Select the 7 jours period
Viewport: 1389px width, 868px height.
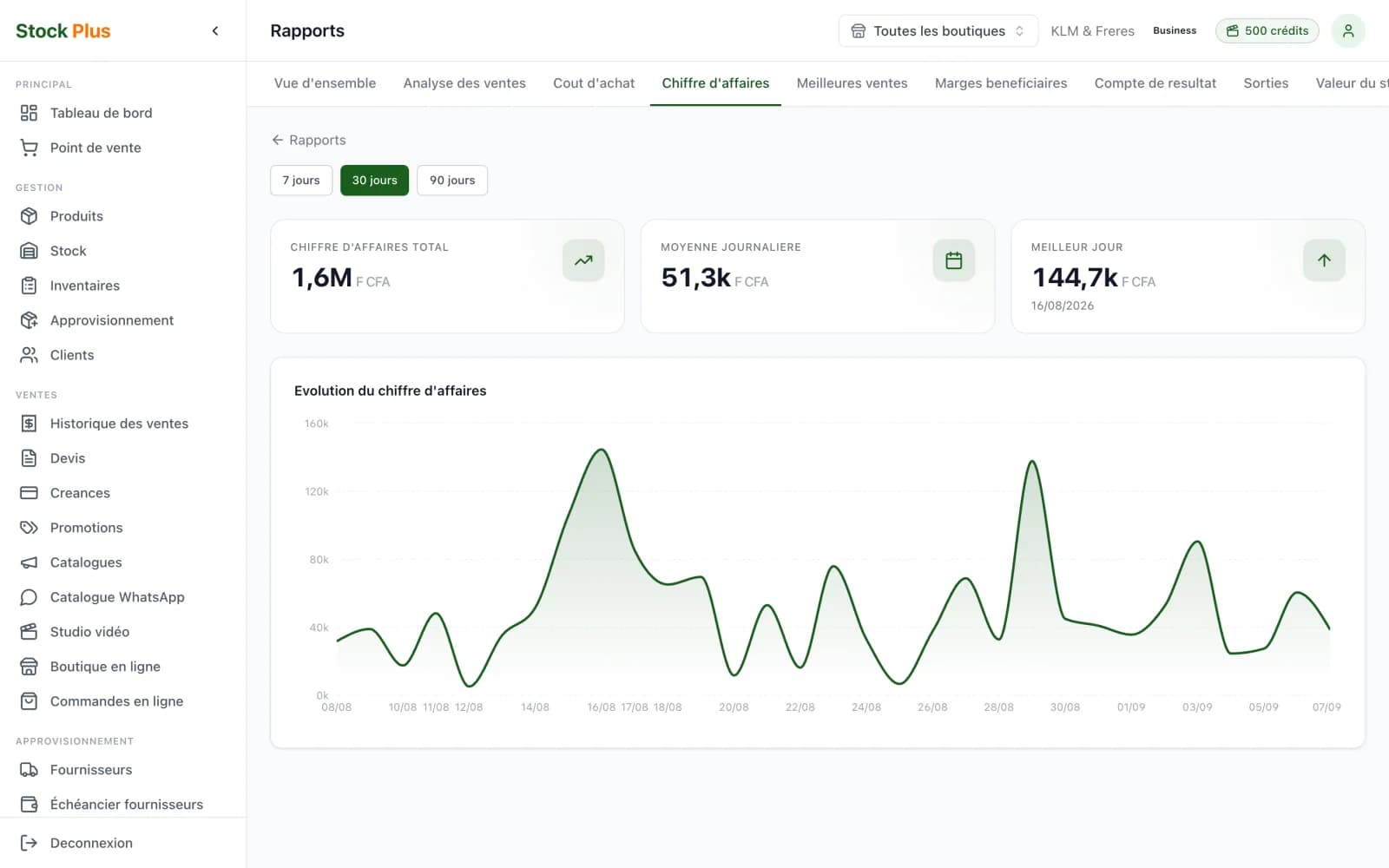(301, 181)
